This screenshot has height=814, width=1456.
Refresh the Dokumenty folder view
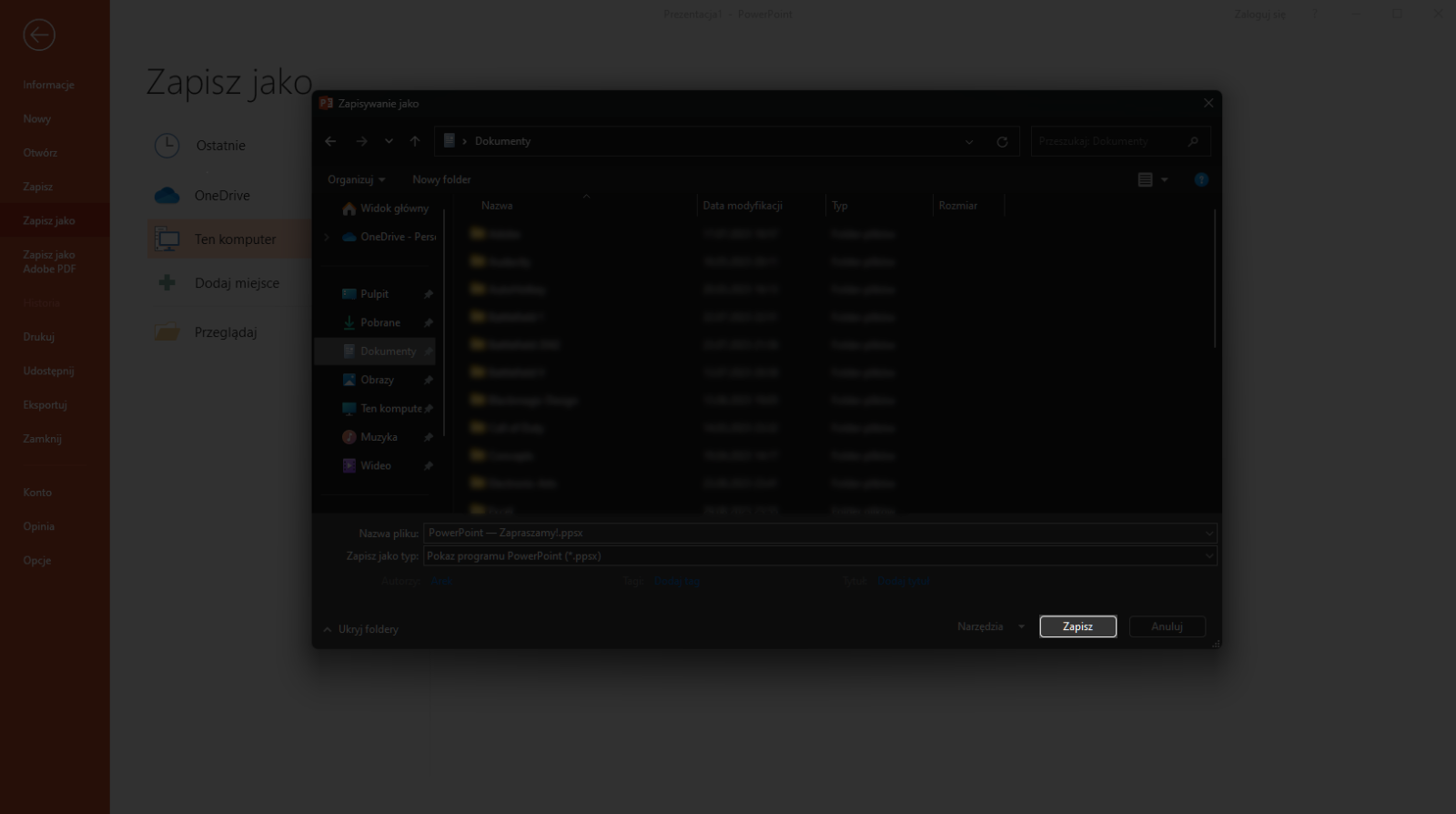(1002, 142)
